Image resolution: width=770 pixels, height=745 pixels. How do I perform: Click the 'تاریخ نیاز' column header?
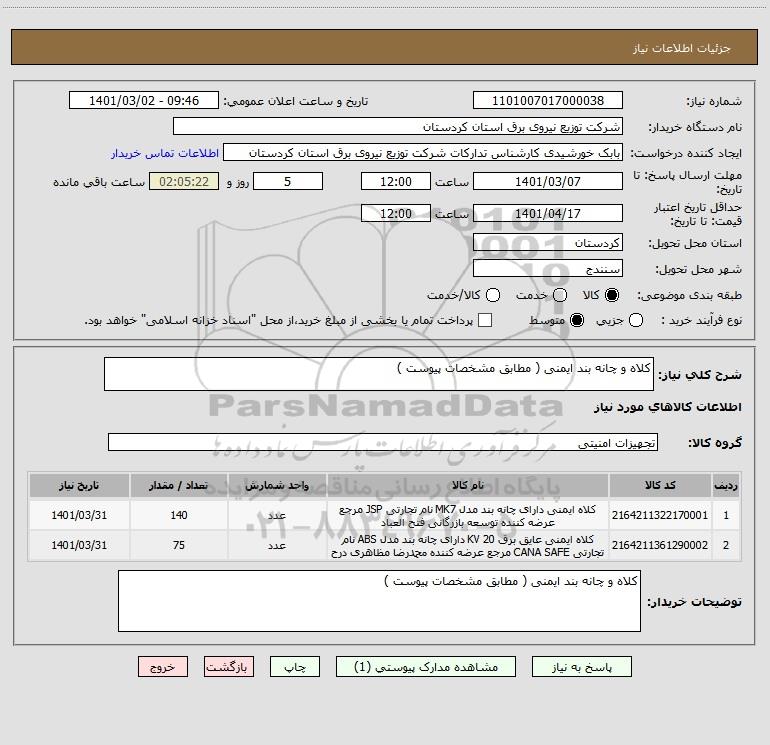(x=79, y=485)
